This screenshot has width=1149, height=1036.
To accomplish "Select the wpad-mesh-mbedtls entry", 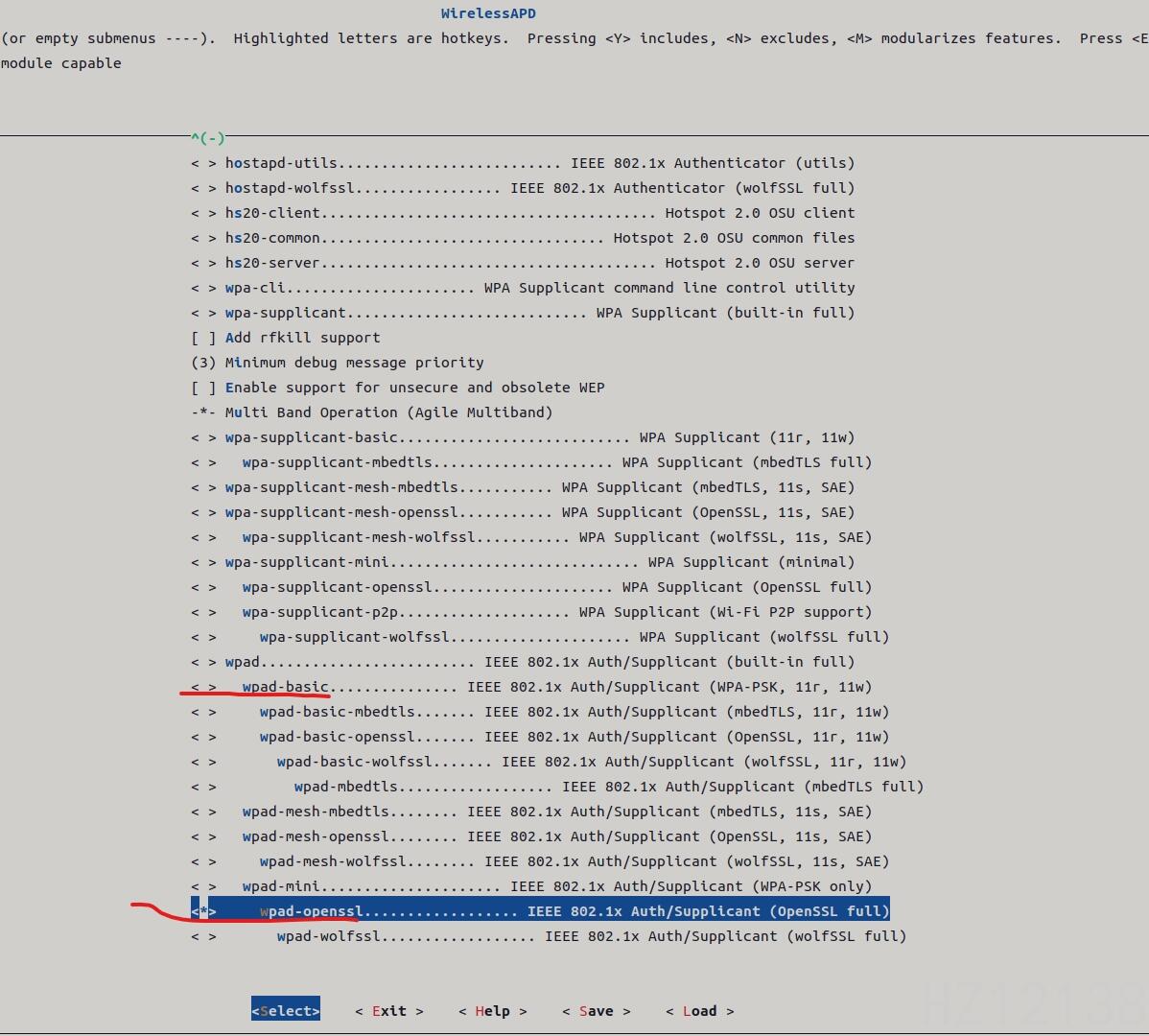I will click(x=531, y=811).
